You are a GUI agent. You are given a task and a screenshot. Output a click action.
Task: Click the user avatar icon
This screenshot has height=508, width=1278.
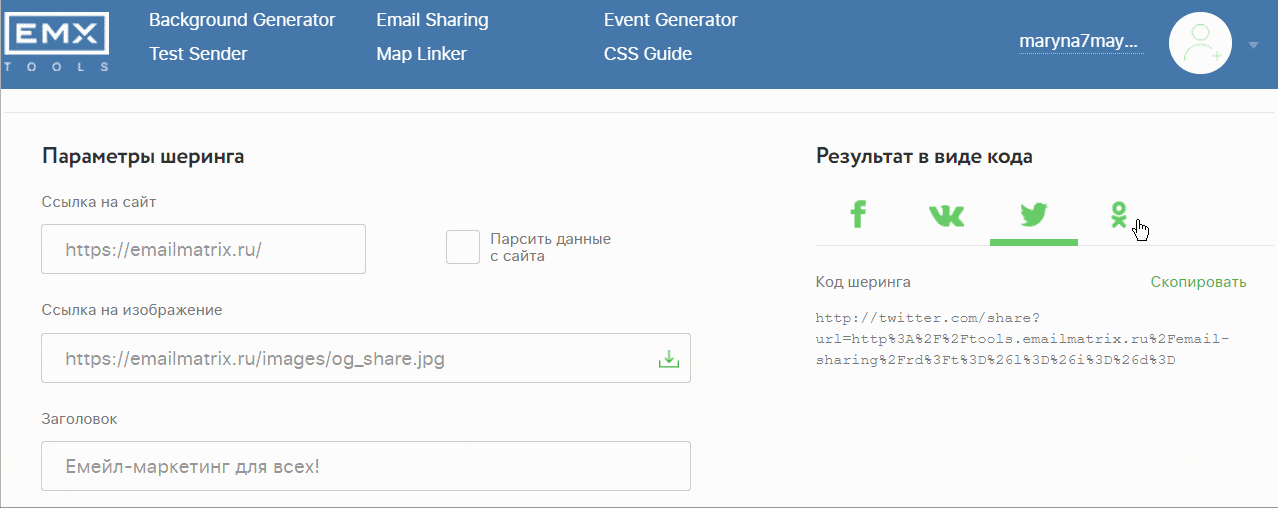pyautogui.click(x=1200, y=43)
